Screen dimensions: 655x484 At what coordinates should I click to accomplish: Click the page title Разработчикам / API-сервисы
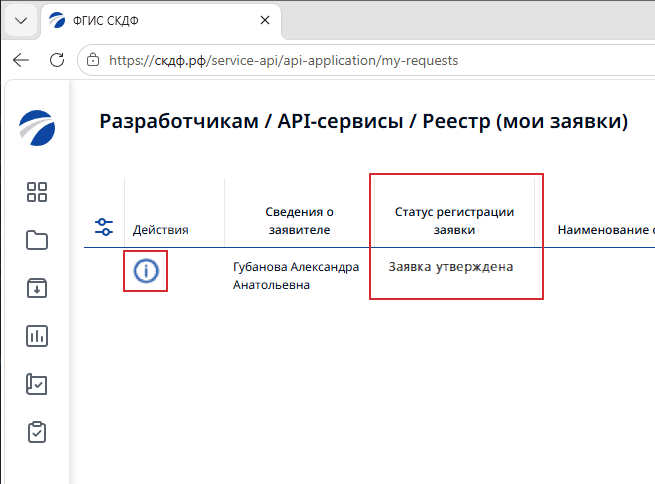point(363,122)
